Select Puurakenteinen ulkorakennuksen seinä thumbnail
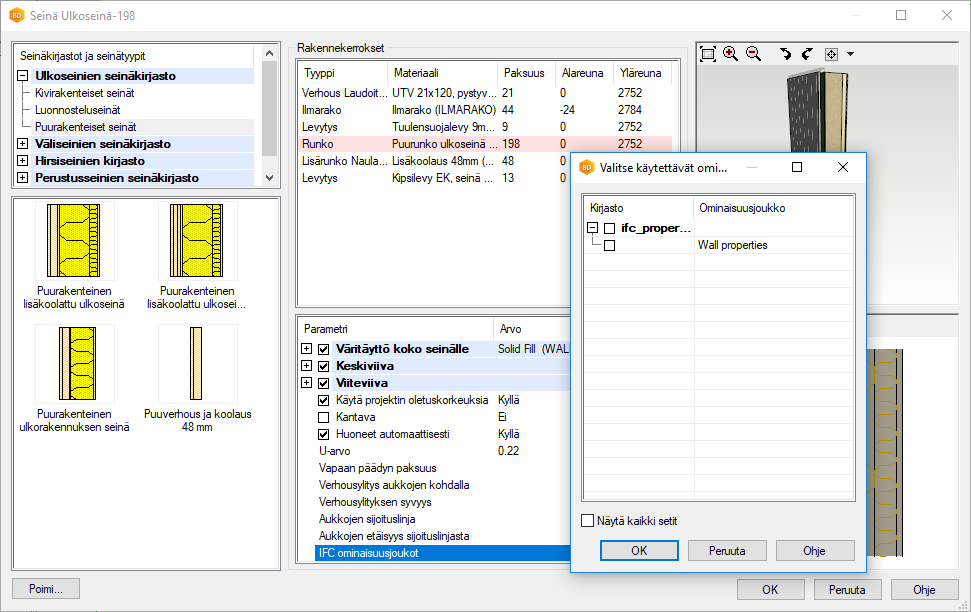Image resolution: width=971 pixels, height=612 pixels. click(74, 365)
